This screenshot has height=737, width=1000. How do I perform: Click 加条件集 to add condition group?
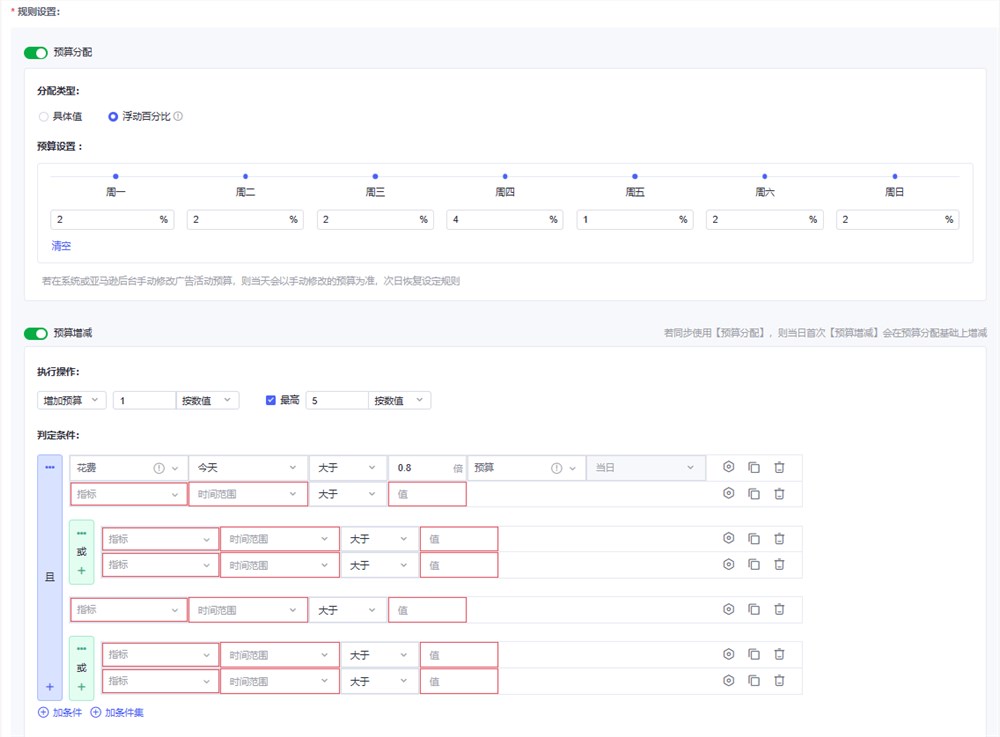117,713
